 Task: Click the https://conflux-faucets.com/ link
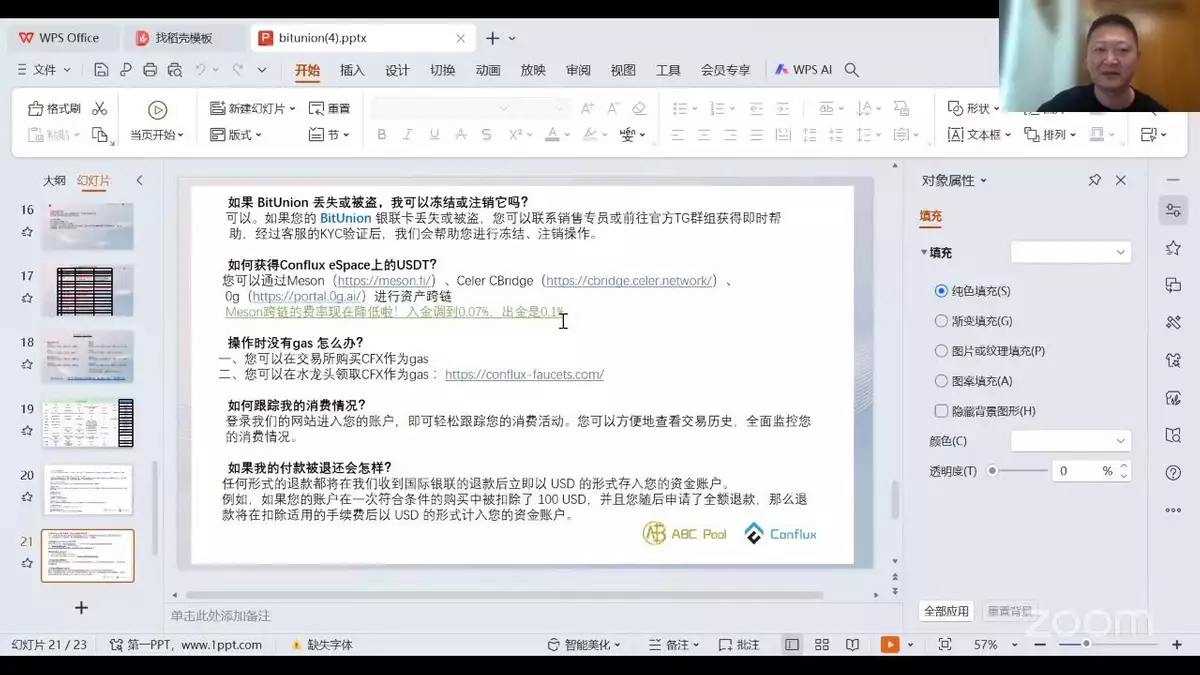(524, 374)
